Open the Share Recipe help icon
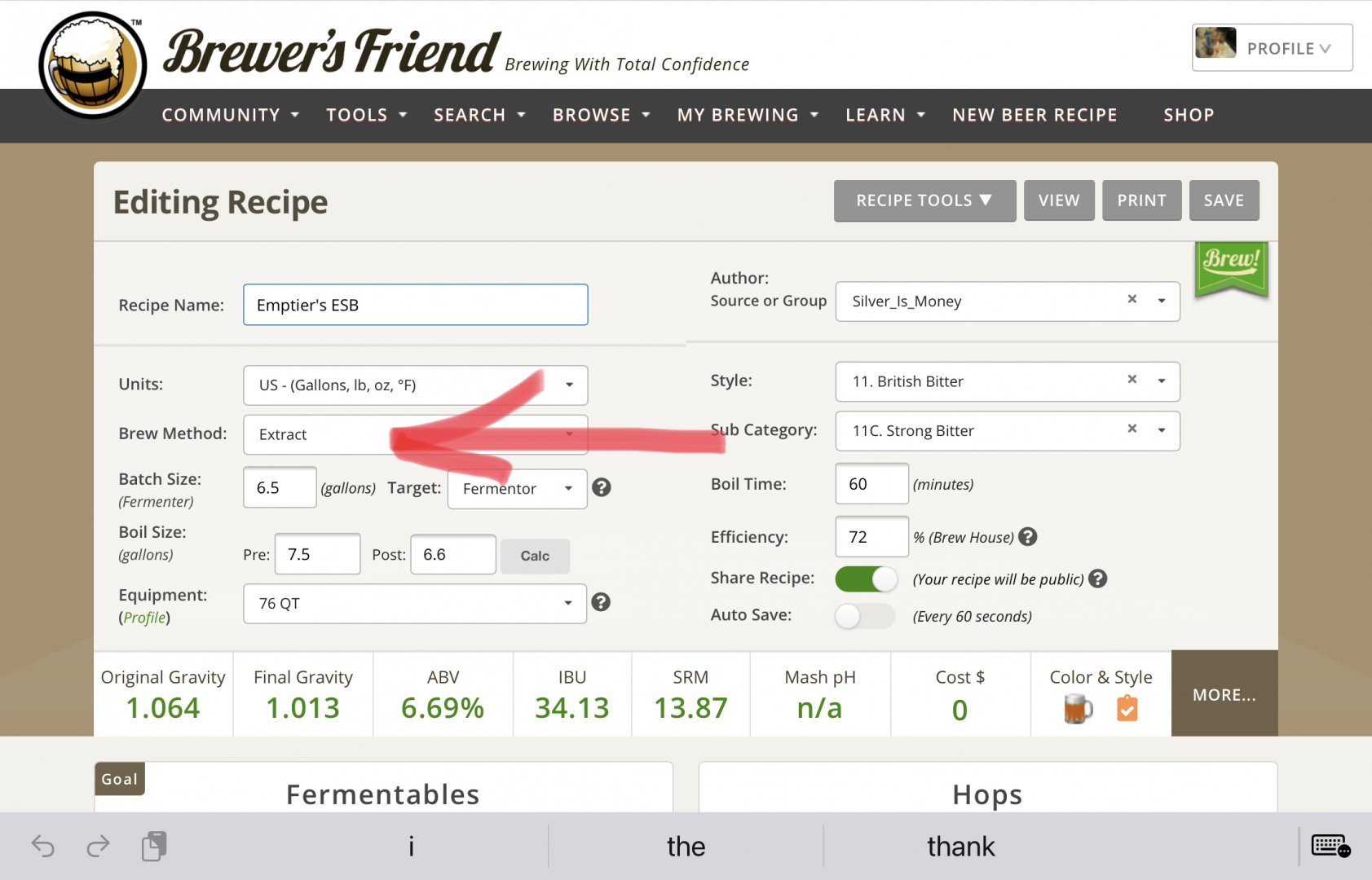The image size is (1372, 880). [1098, 579]
